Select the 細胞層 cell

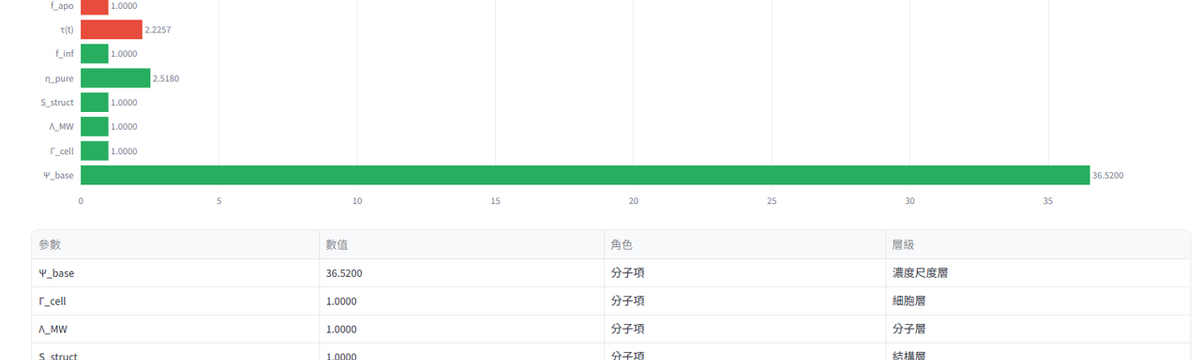1038,301
